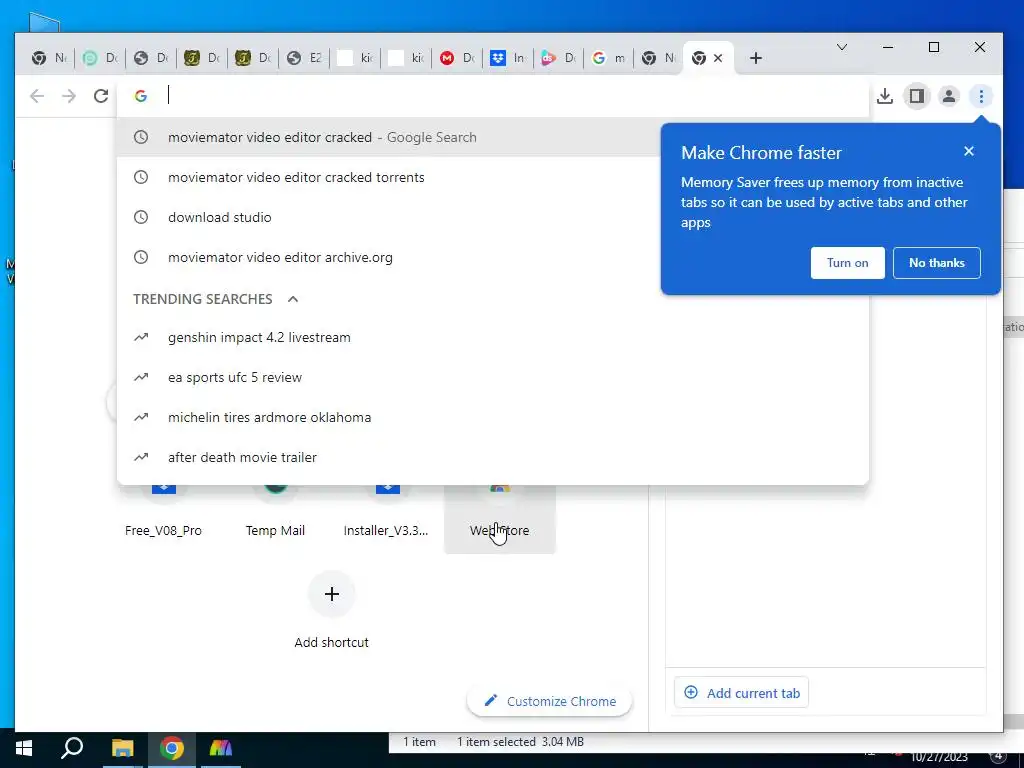The width and height of the screenshot is (1024, 768).
Task: Switch to the MEGA red icon tab
Action: (457, 58)
